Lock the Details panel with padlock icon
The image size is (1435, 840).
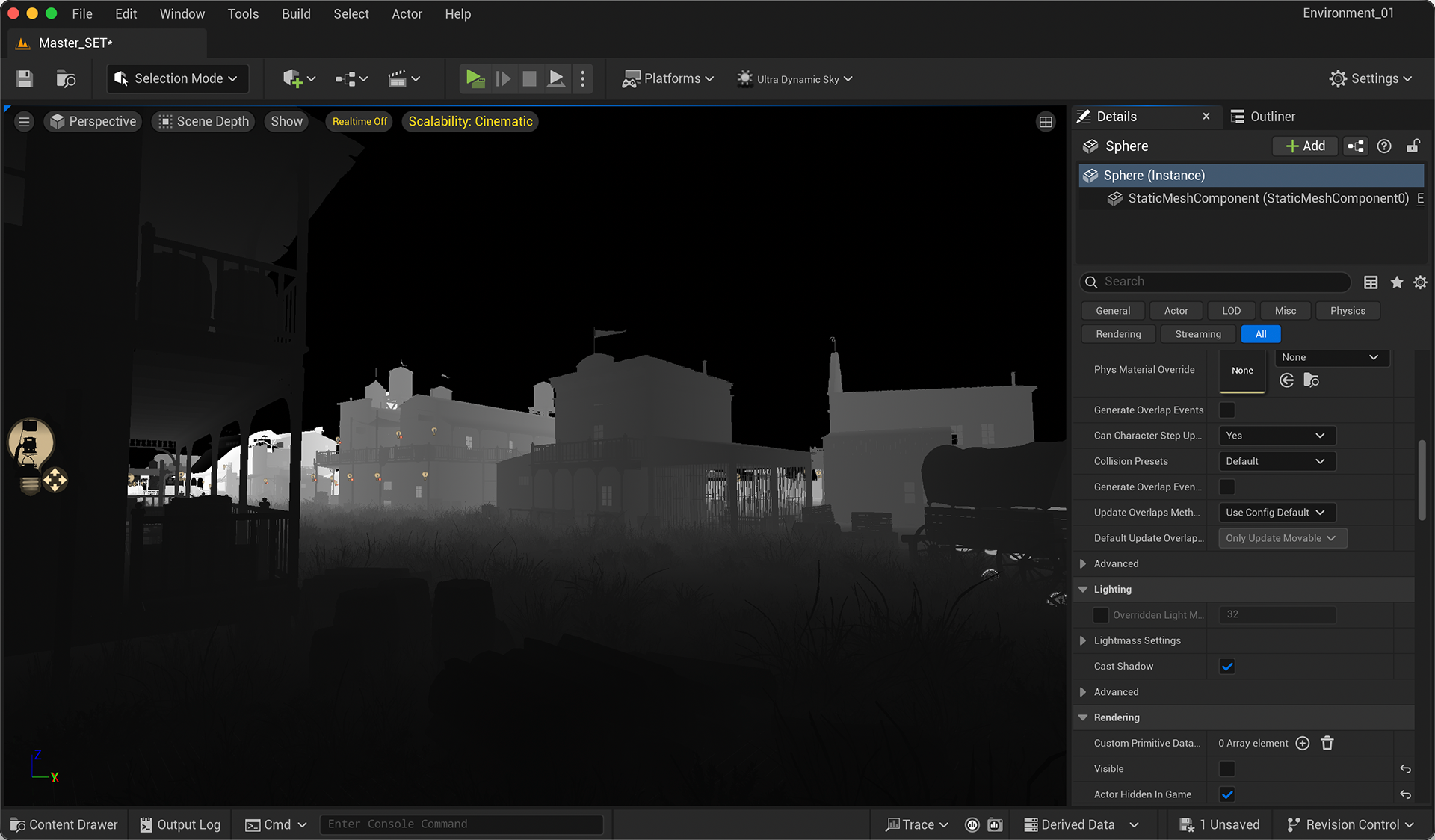click(x=1413, y=146)
